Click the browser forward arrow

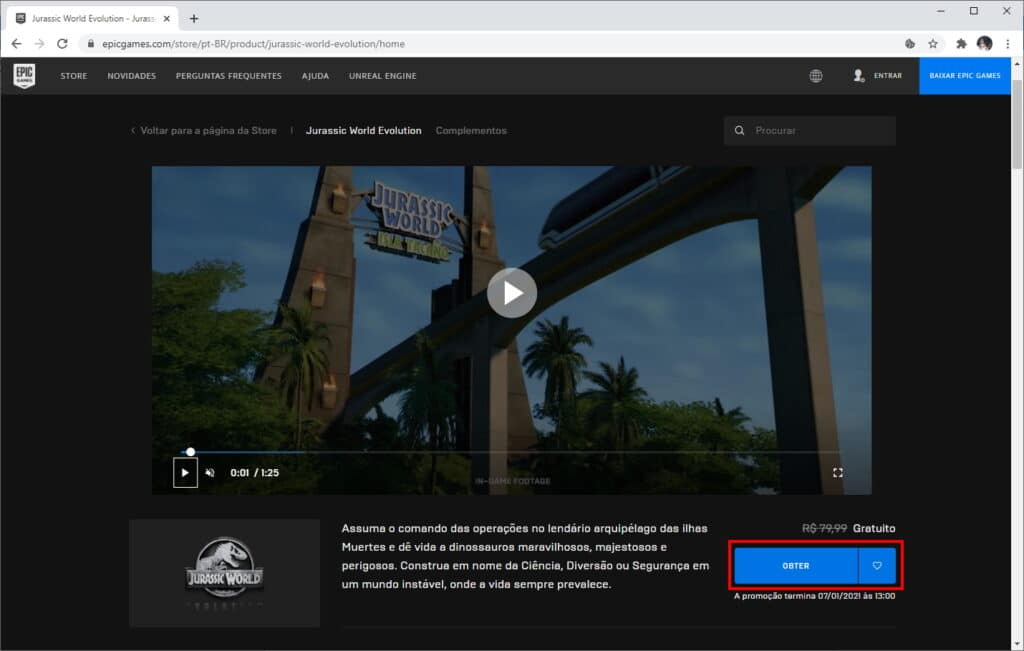pos(39,44)
